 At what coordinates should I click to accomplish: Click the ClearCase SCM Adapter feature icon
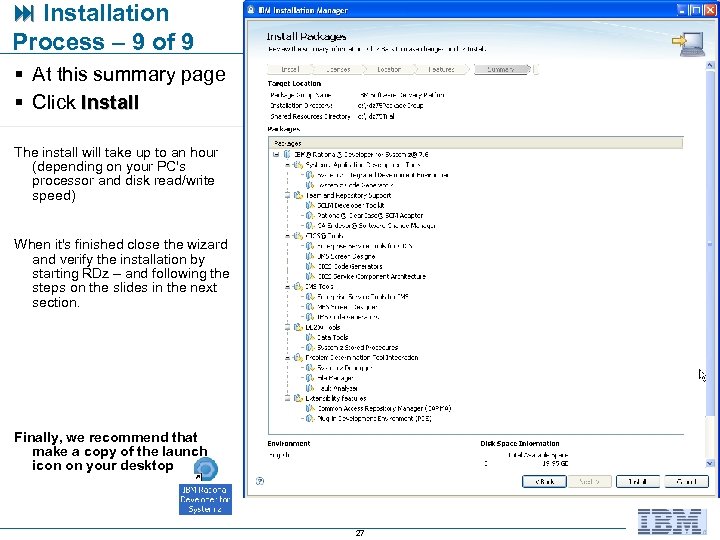coord(310,215)
